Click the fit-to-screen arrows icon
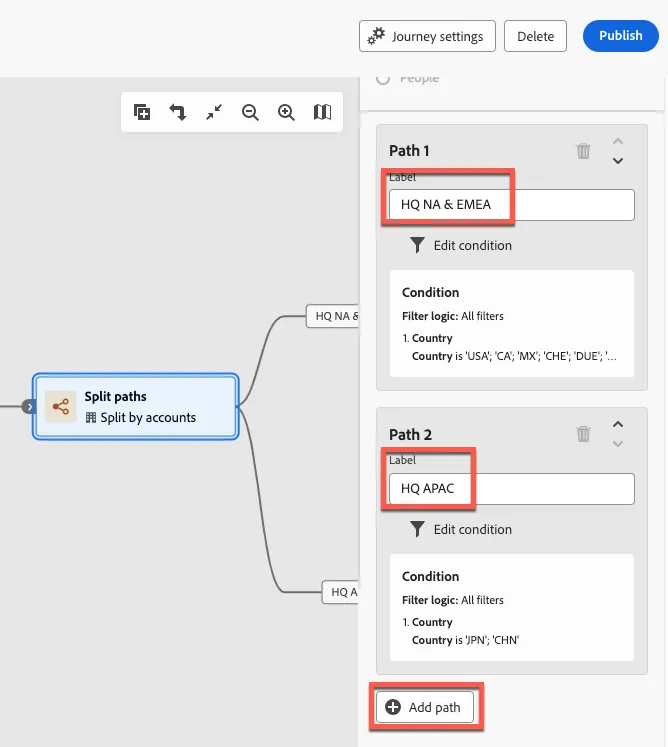Image resolution: width=668 pixels, height=747 pixels. click(214, 112)
